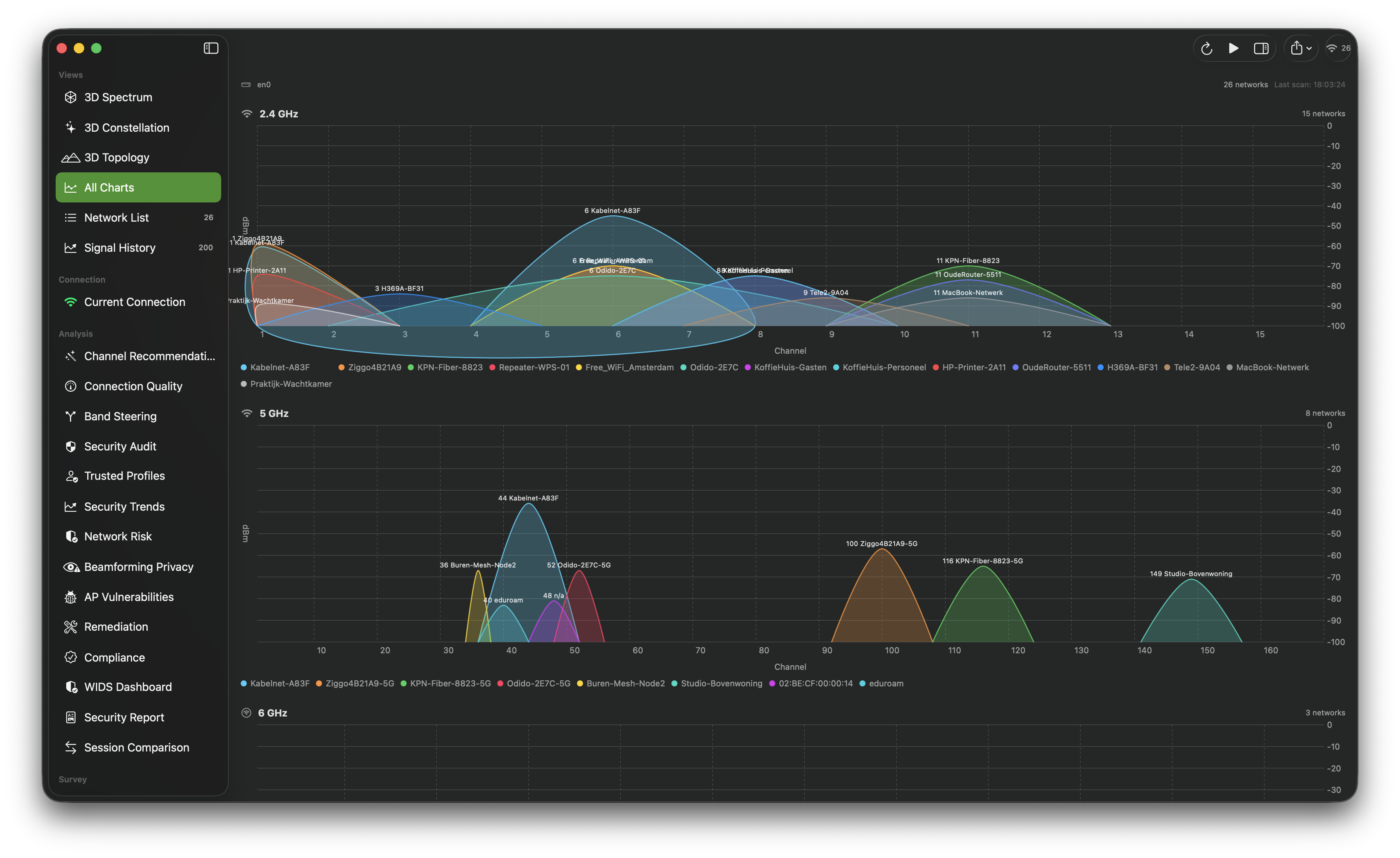1400x858 pixels.
Task: Click Kabelnet-A83F legend entry in 2.4 GHz chart
Action: [275, 367]
